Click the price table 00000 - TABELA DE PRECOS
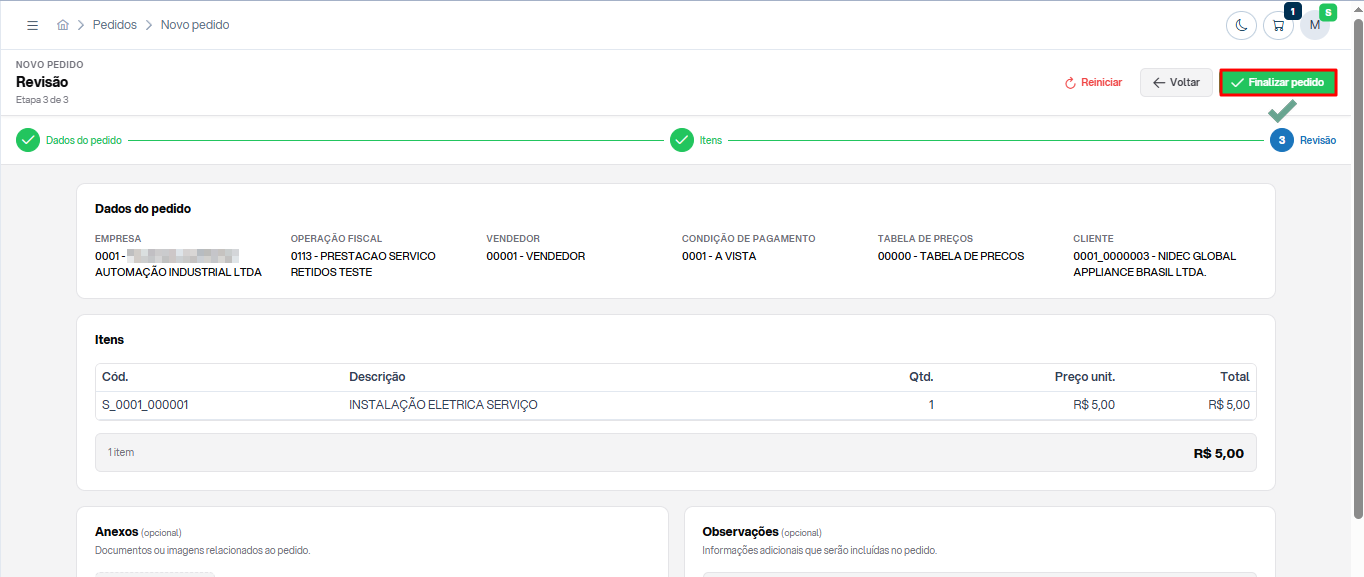The width and height of the screenshot is (1364, 577). point(951,256)
